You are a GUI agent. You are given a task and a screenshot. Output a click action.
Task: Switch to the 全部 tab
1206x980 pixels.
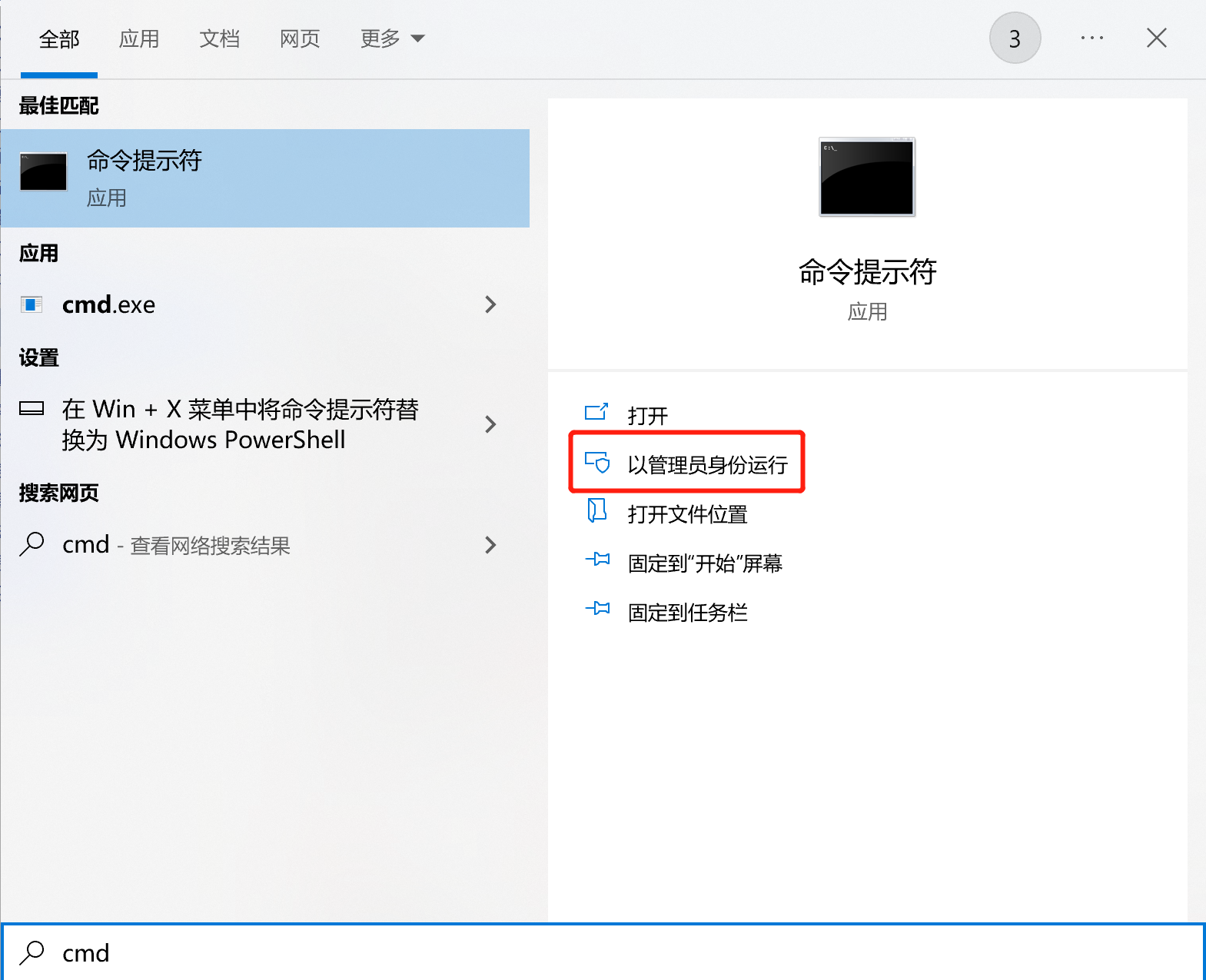59,38
